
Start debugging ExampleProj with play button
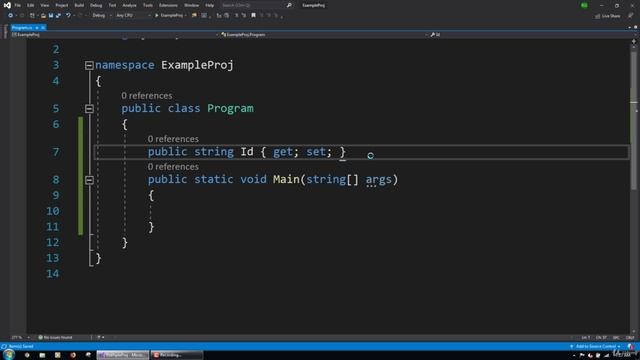pyautogui.click(x=170, y=16)
